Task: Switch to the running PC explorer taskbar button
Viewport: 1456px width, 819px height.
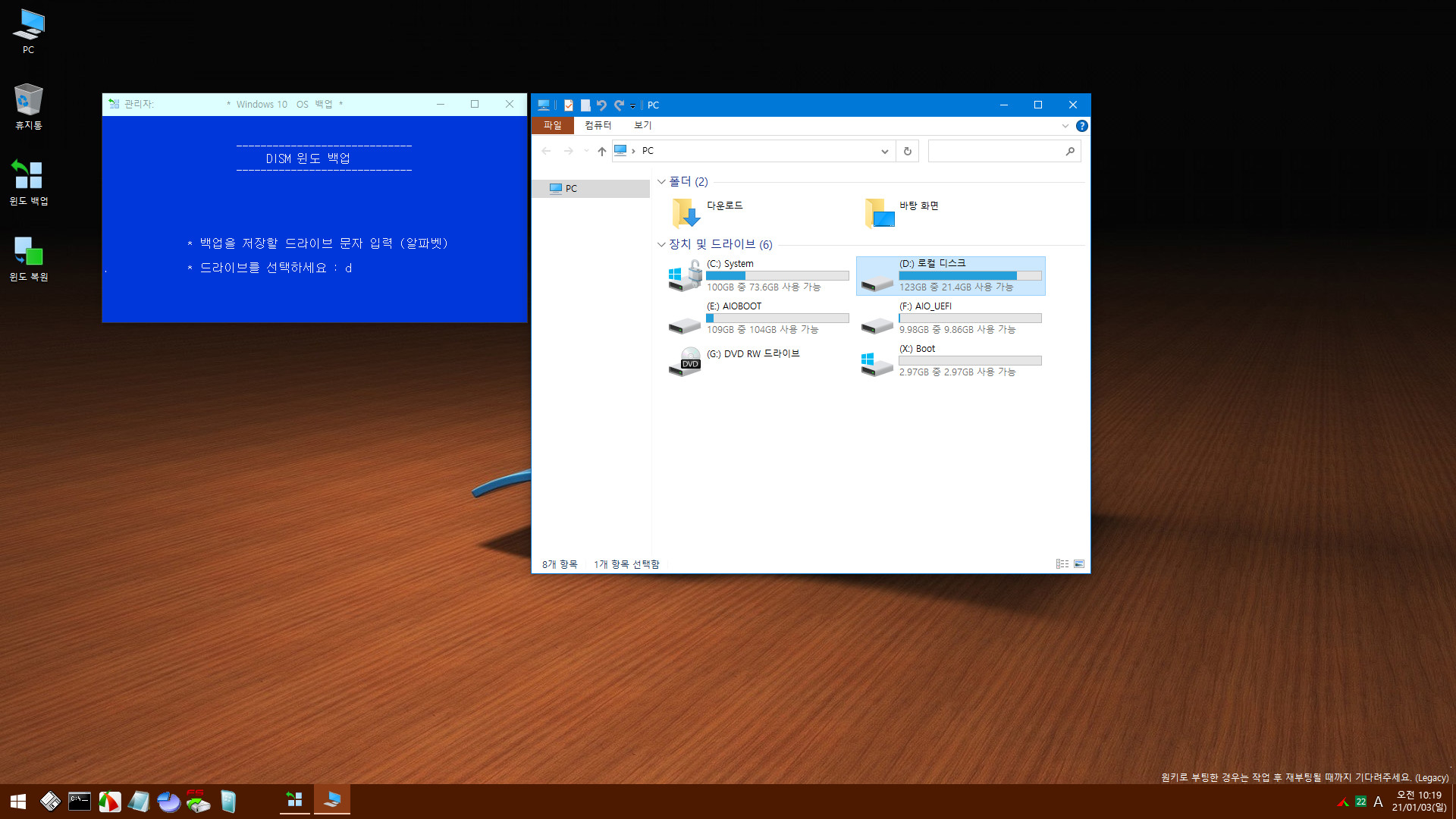Action: [x=332, y=800]
